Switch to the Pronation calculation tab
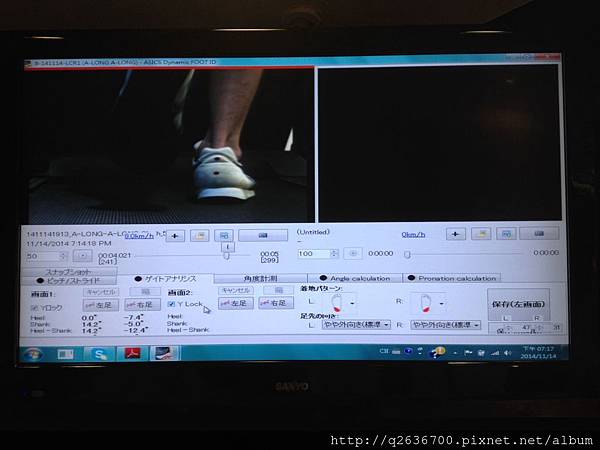The height and width of the screenshot is (450, 600). 452,278
